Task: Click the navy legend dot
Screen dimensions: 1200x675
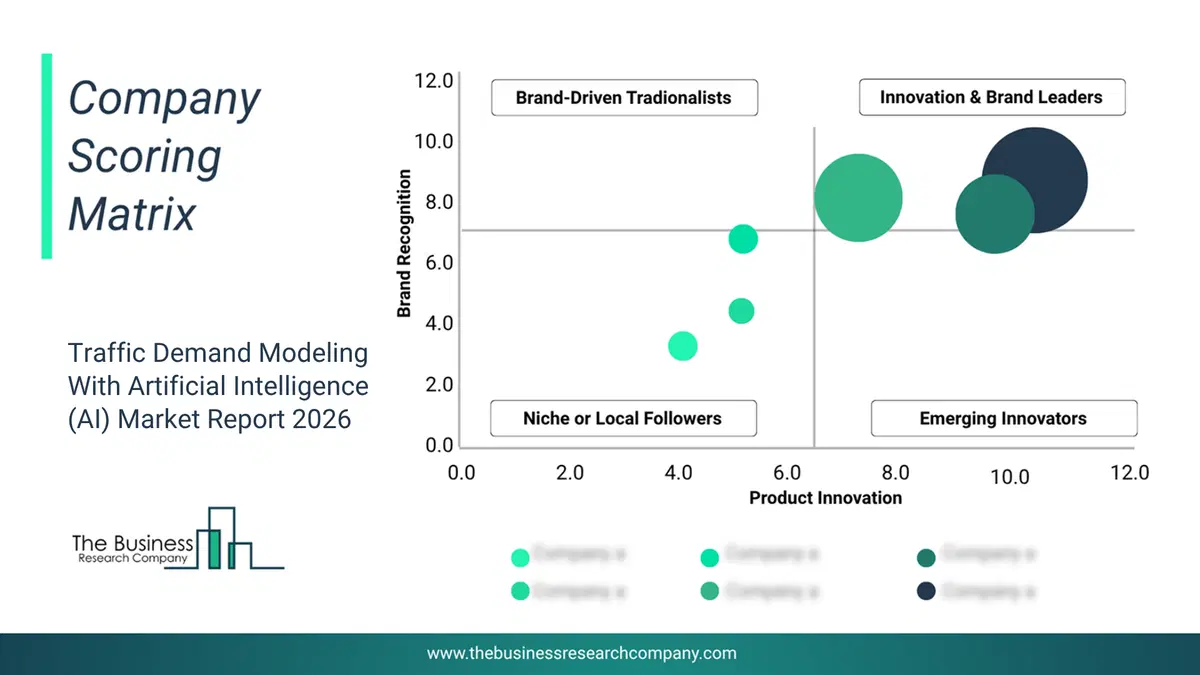Action: click(926, 591)
